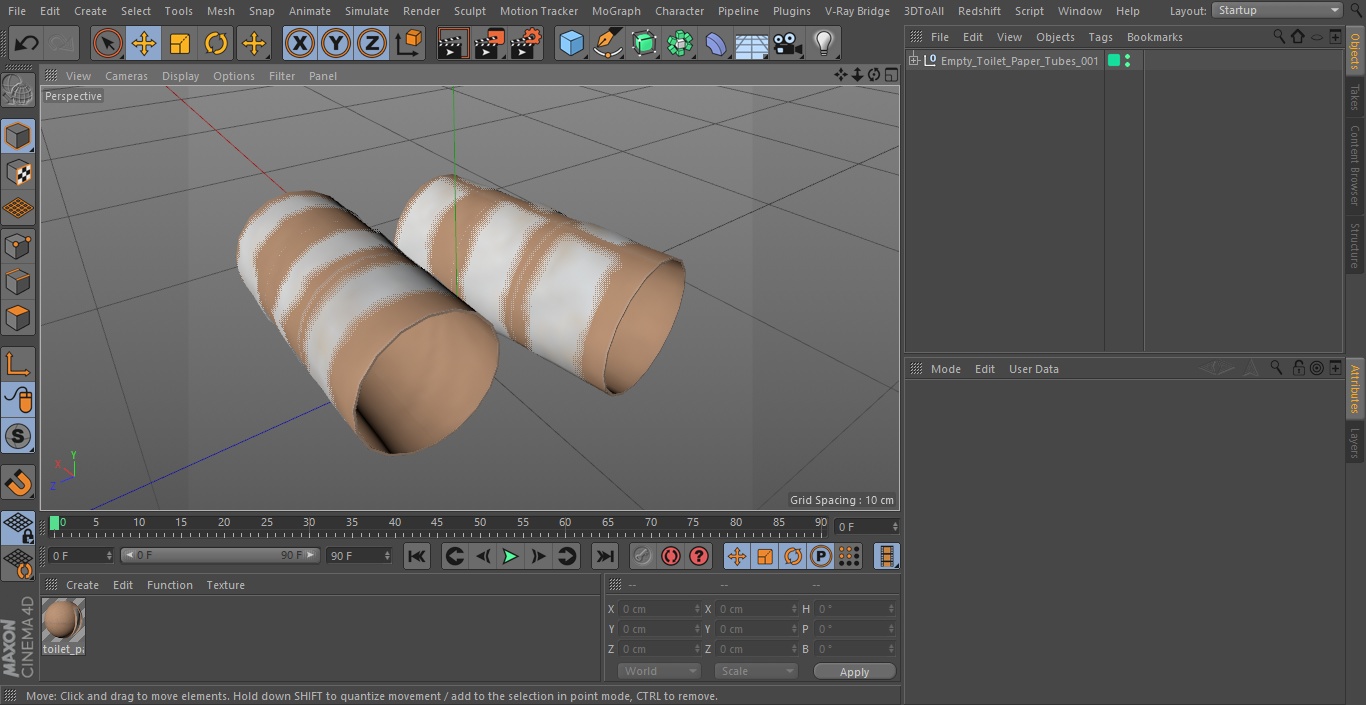Add a Cube primitive object
1366x705 pixels.
coord(571,43)
